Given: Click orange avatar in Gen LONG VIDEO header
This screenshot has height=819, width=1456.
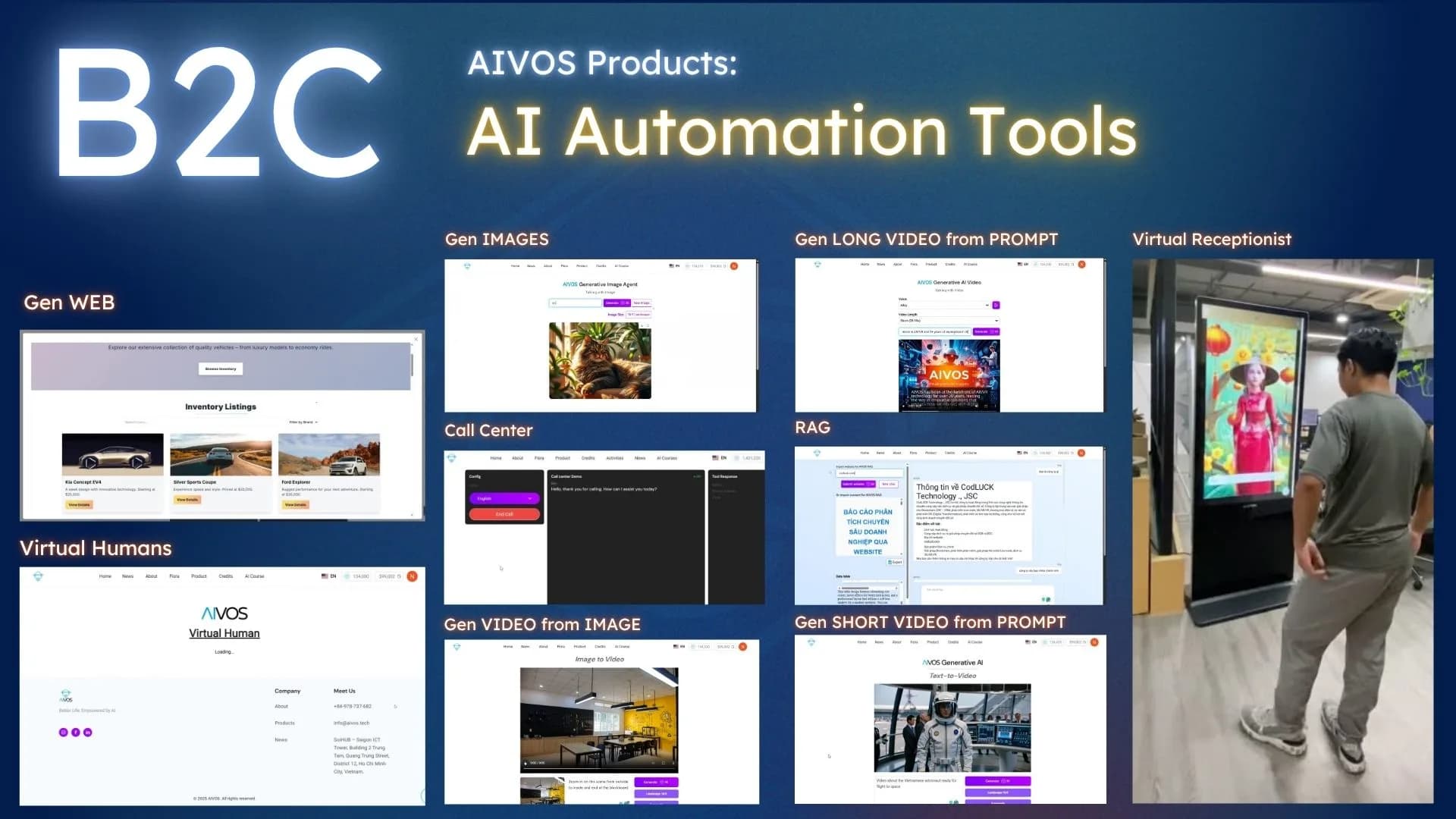Looking at the screenshot, I should click(1082, 265).
